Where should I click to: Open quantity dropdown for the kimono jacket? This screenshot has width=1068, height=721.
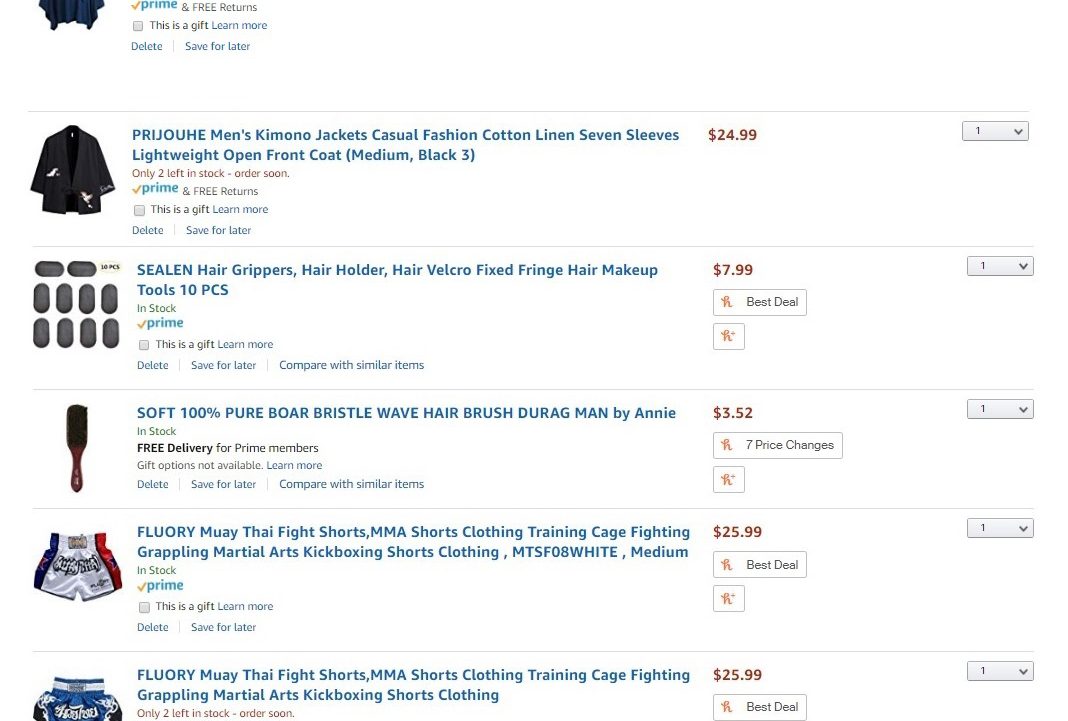995,131
